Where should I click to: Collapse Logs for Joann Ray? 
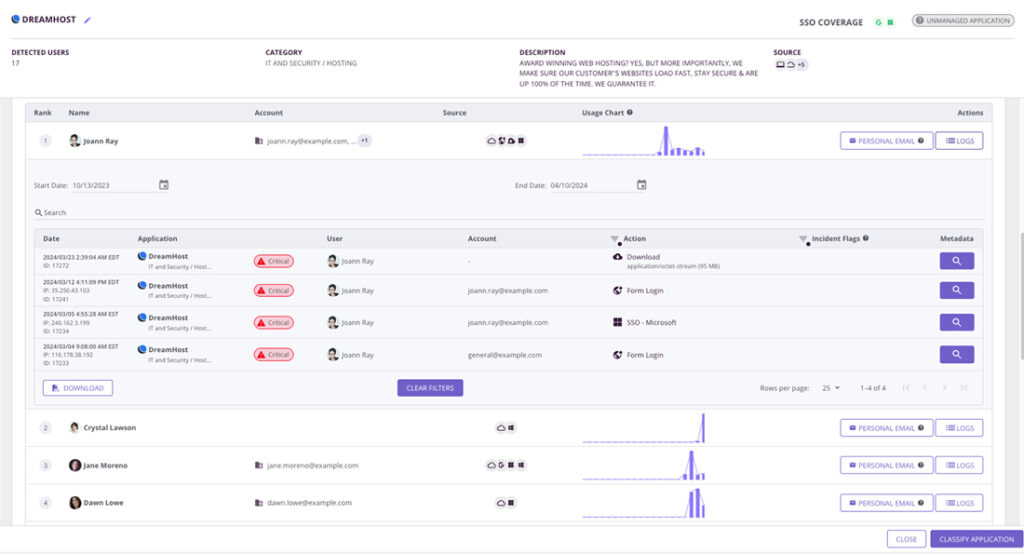pos(959,140)
